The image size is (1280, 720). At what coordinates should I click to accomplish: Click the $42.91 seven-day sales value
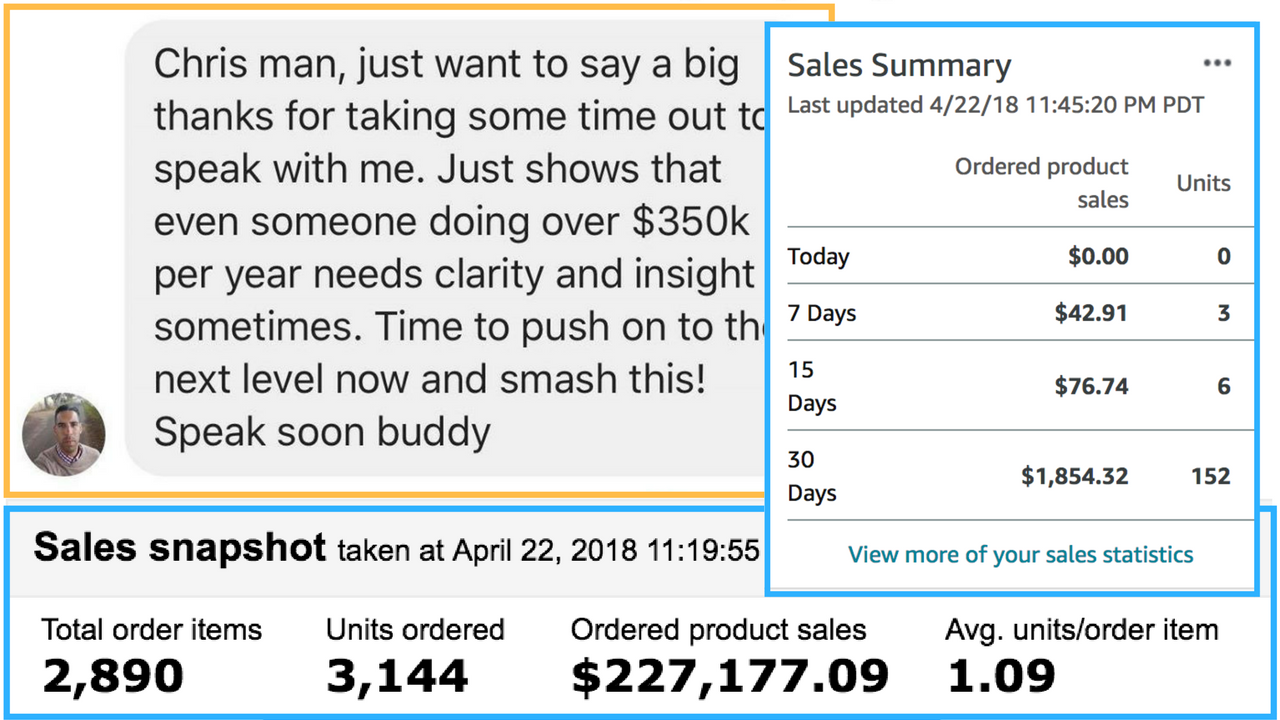click(1091, 313)
